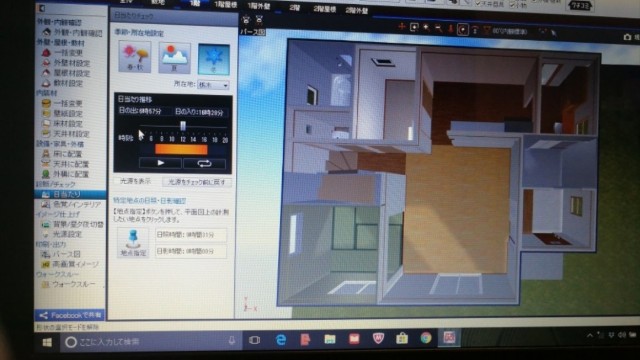This screenshot has height=360, width=640.
Task: Switch to the 2階 tab
Action: (x=295, y=8)
